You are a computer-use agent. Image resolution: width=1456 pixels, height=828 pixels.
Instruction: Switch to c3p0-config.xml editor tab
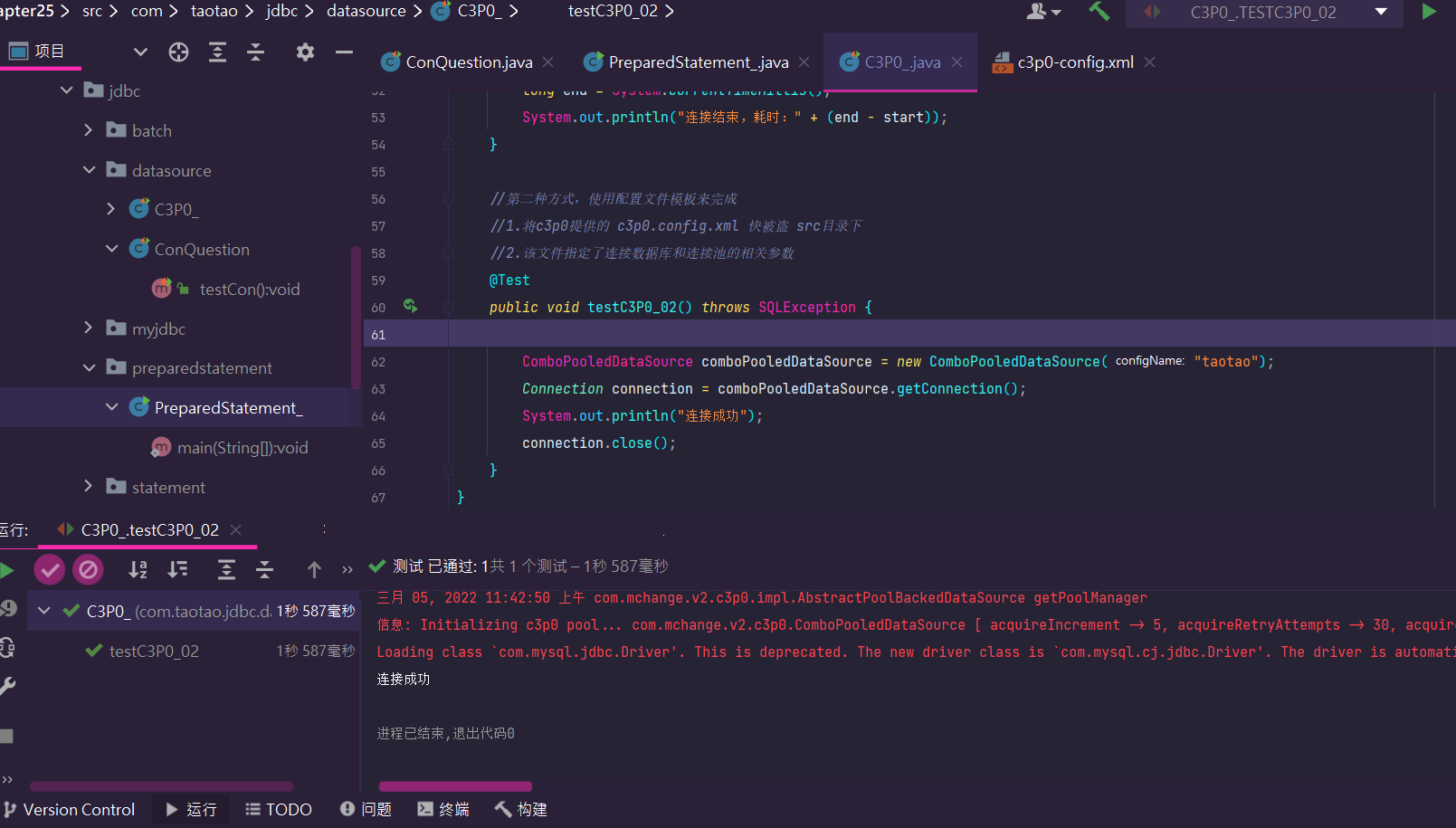[x=1075, y=62]
